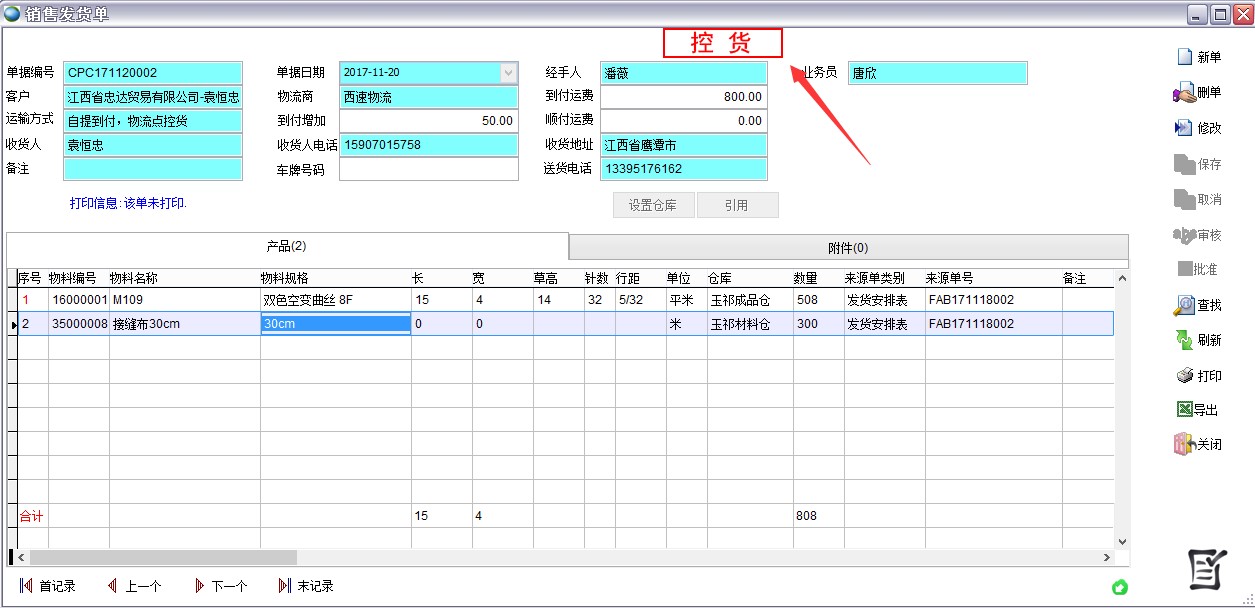This screenshot has height=608, width=1255.
Task: Expand the 单据日期 date dropdown
Action: coord(508,73)
